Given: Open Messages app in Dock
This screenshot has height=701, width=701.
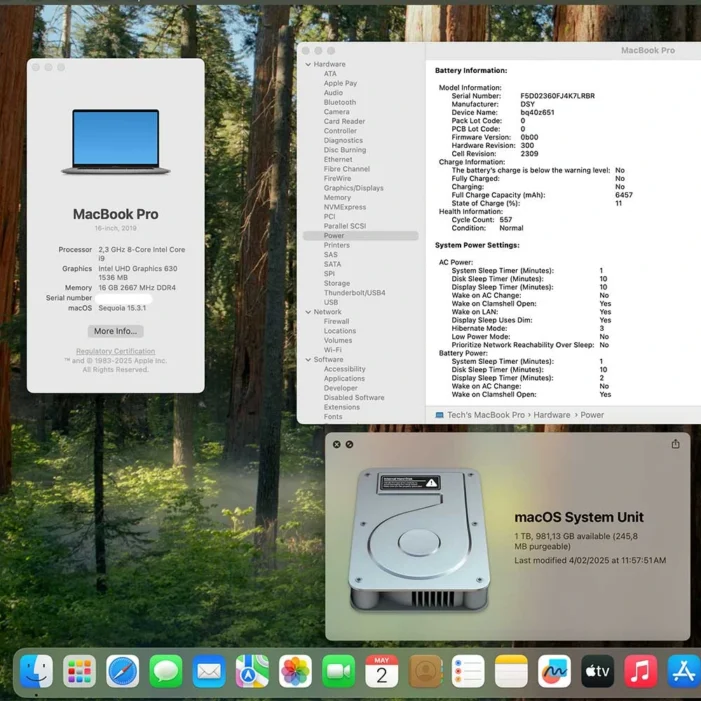Looking at the screenshot, I should coord(165,671).
